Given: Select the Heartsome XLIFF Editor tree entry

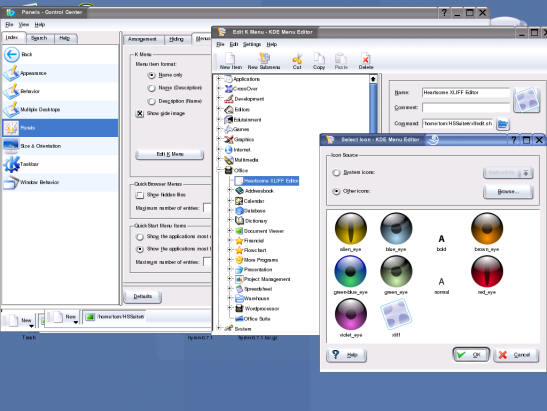Looking at the screenshot, I should (267, 181).
